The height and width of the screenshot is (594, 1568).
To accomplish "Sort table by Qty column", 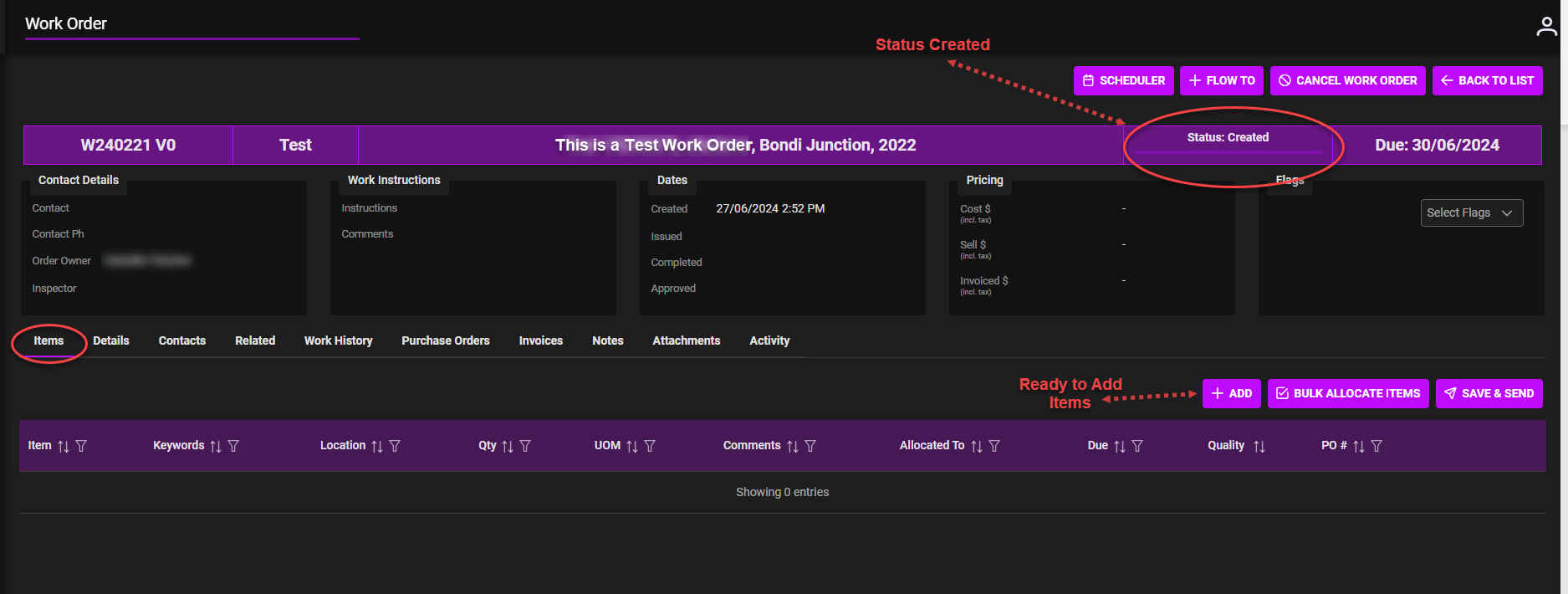I will [507, 447].
